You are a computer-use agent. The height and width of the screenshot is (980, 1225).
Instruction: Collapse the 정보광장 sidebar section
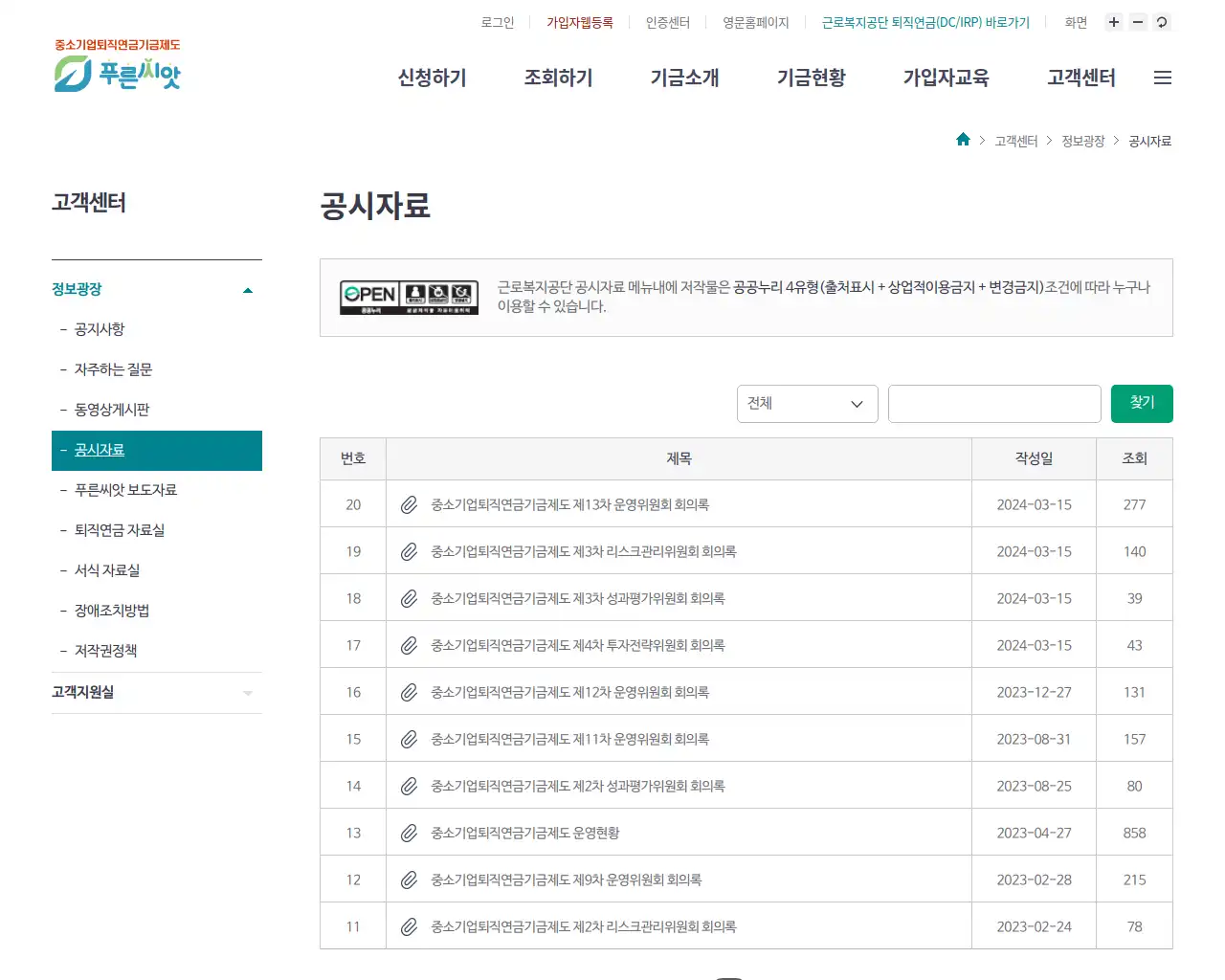pos(247,289)
